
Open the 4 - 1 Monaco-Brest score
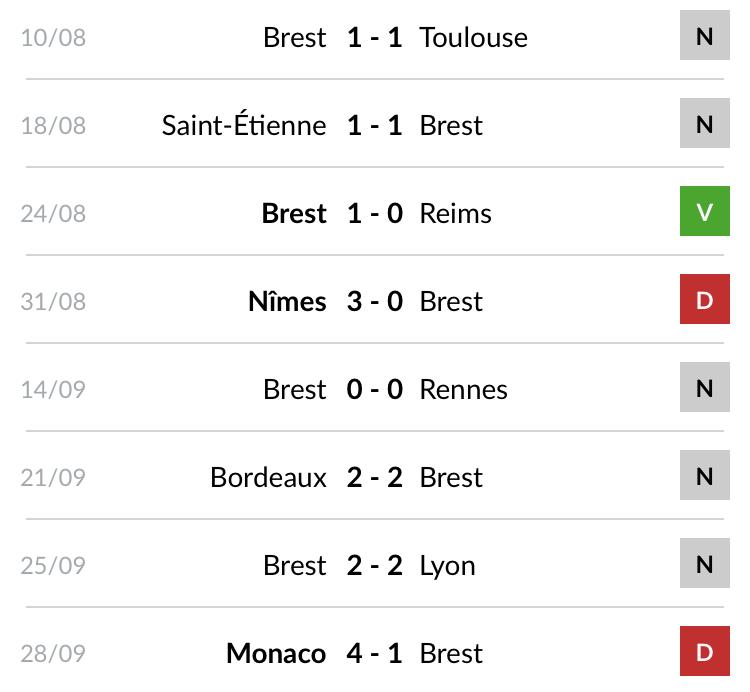tap(375, 653)
